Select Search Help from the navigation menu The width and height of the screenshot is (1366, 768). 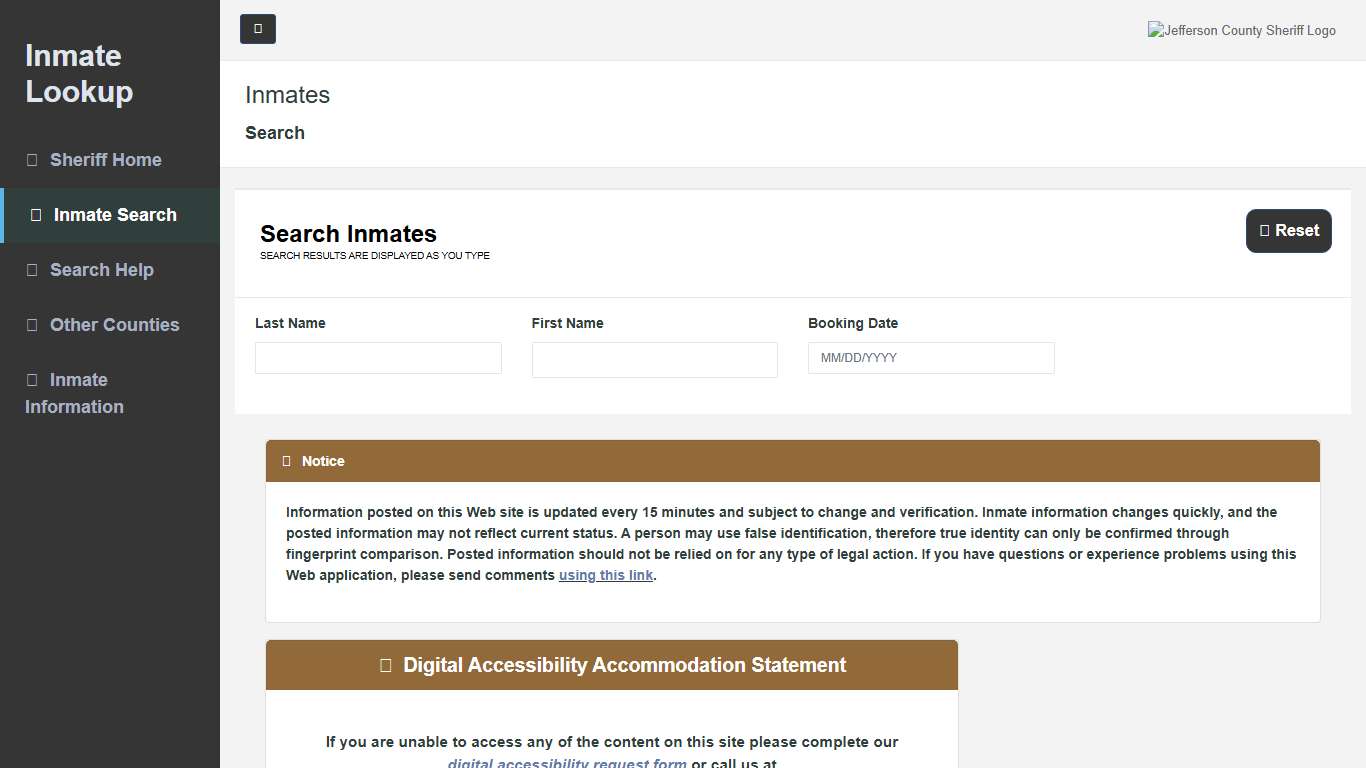[101, 269]
